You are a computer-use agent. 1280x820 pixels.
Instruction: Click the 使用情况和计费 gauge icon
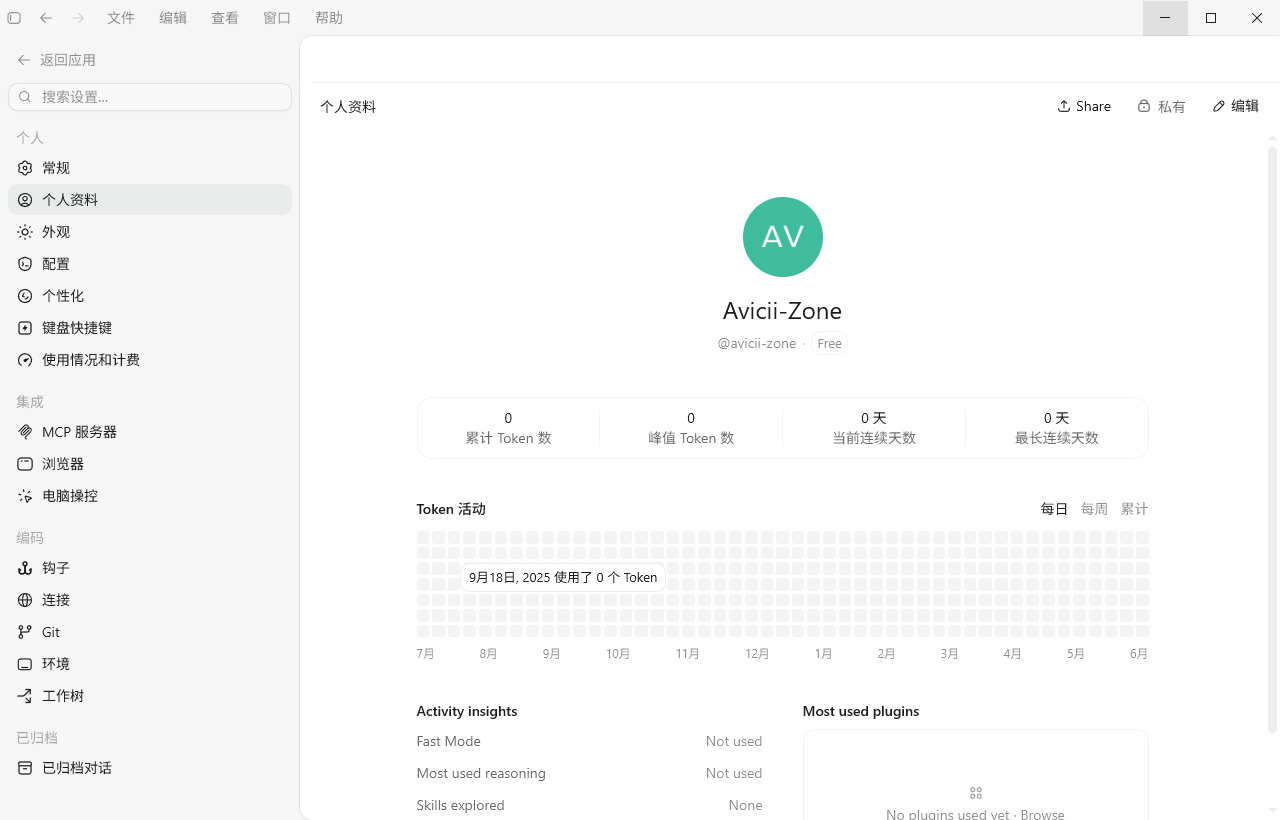25,360
